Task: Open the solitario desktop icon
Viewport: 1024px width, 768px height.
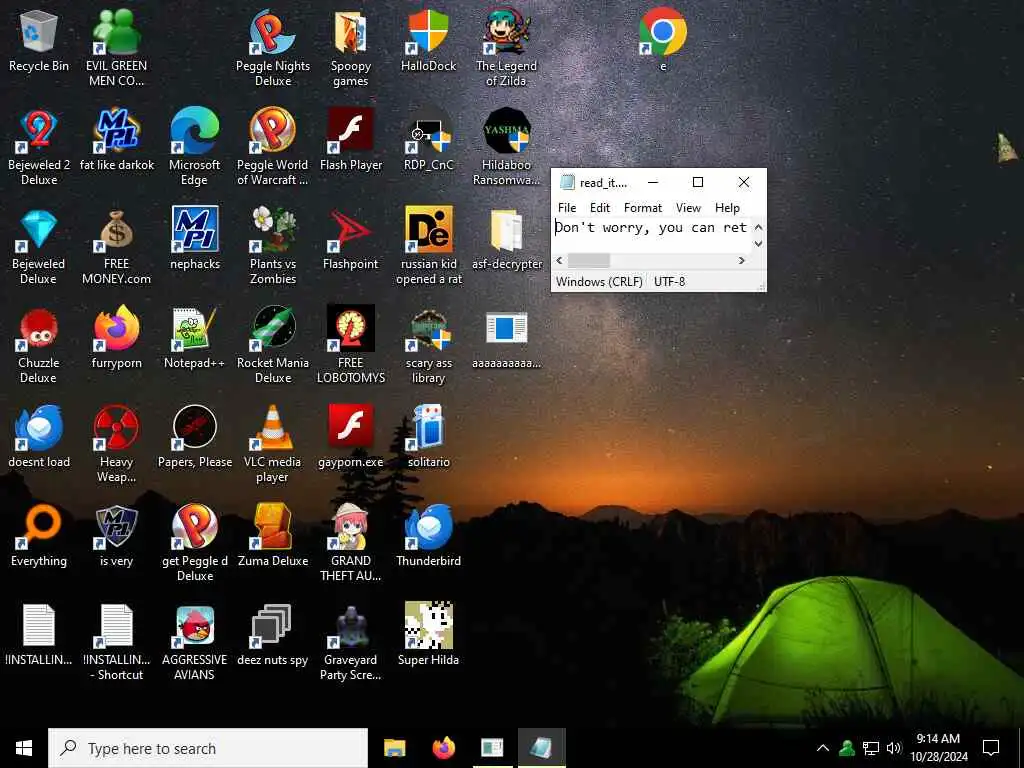Action: tap(428, 436)
